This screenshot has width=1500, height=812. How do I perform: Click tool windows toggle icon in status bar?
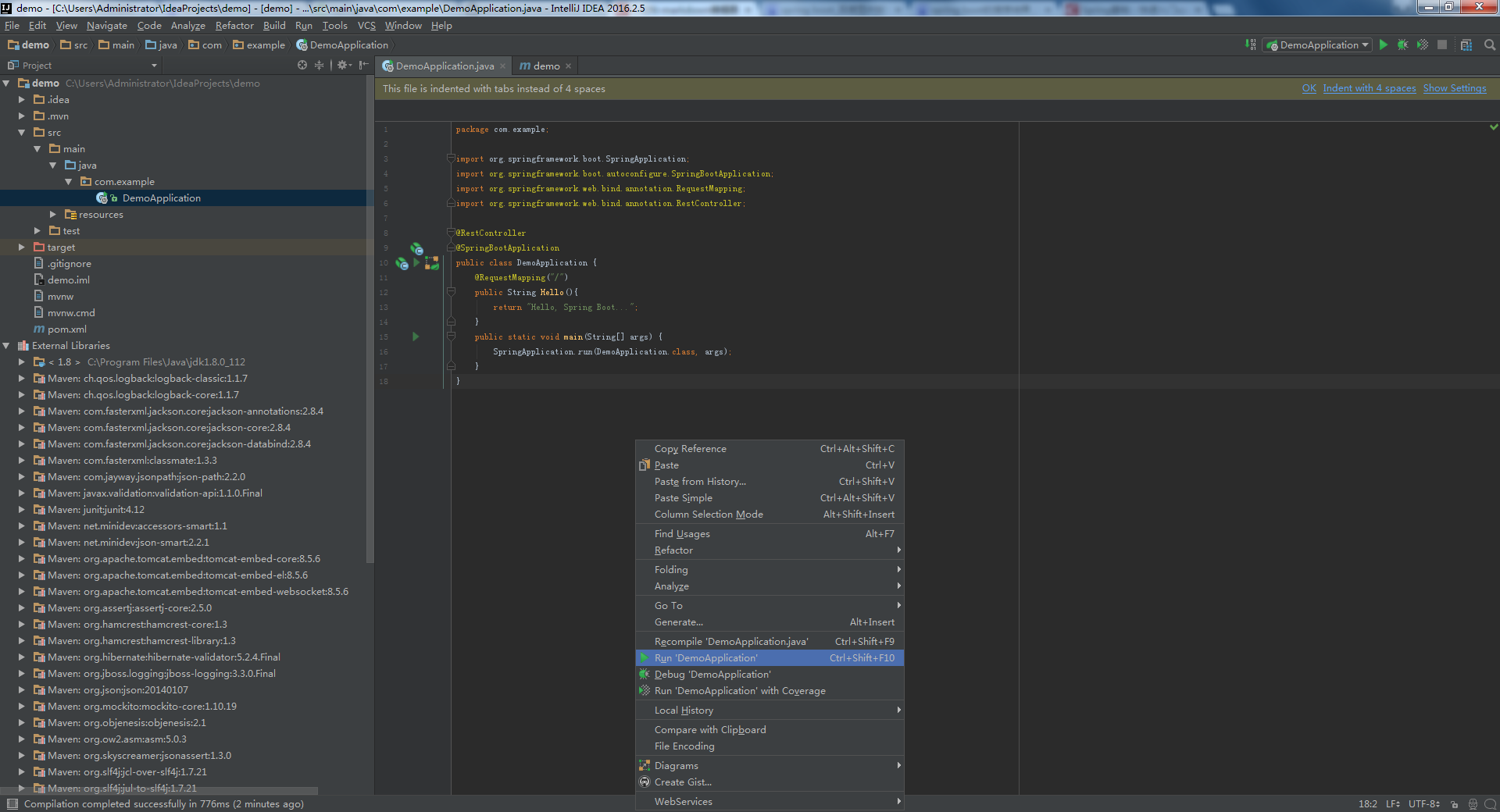point(11,804)
